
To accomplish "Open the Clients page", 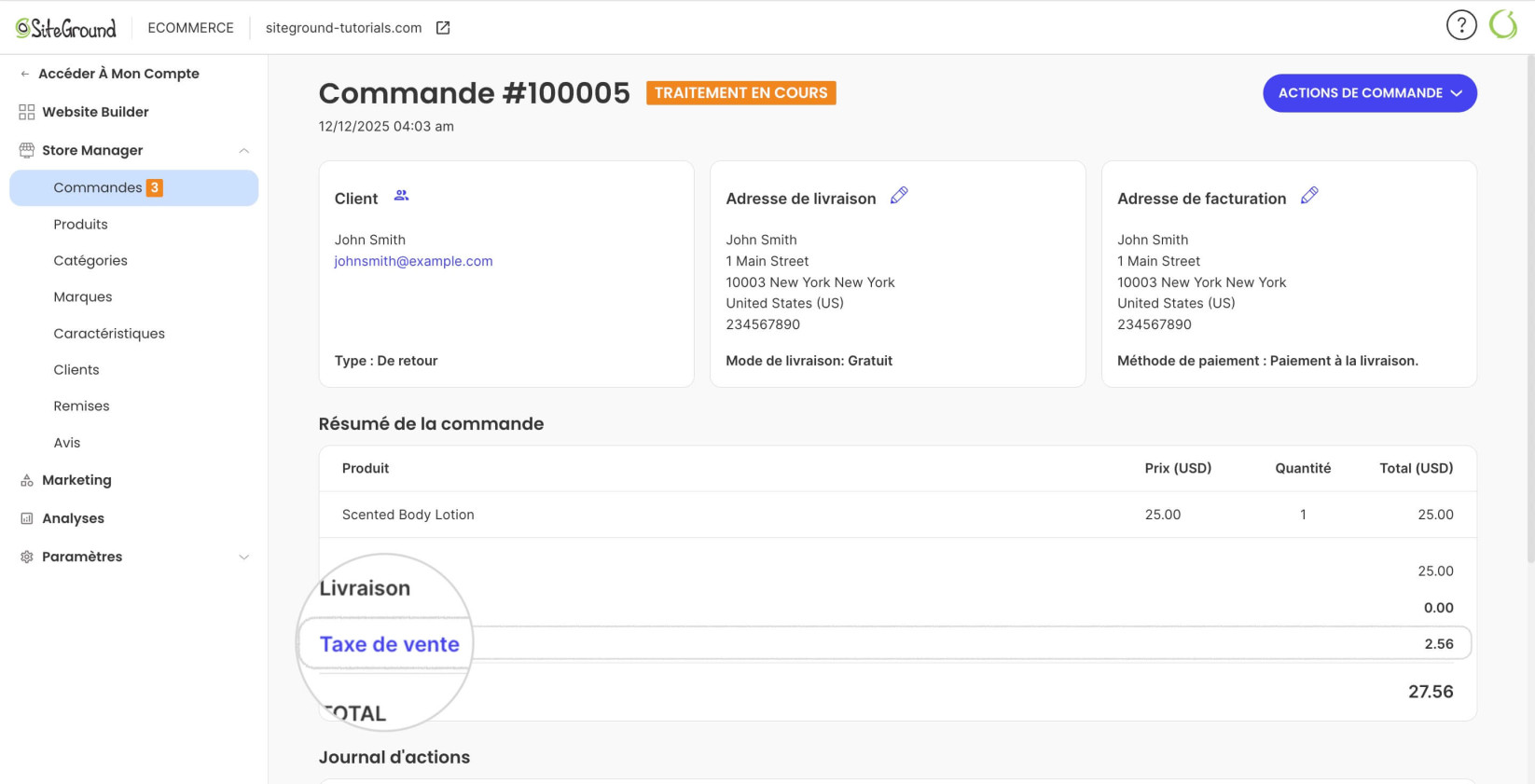I will [x=76, y=370].
